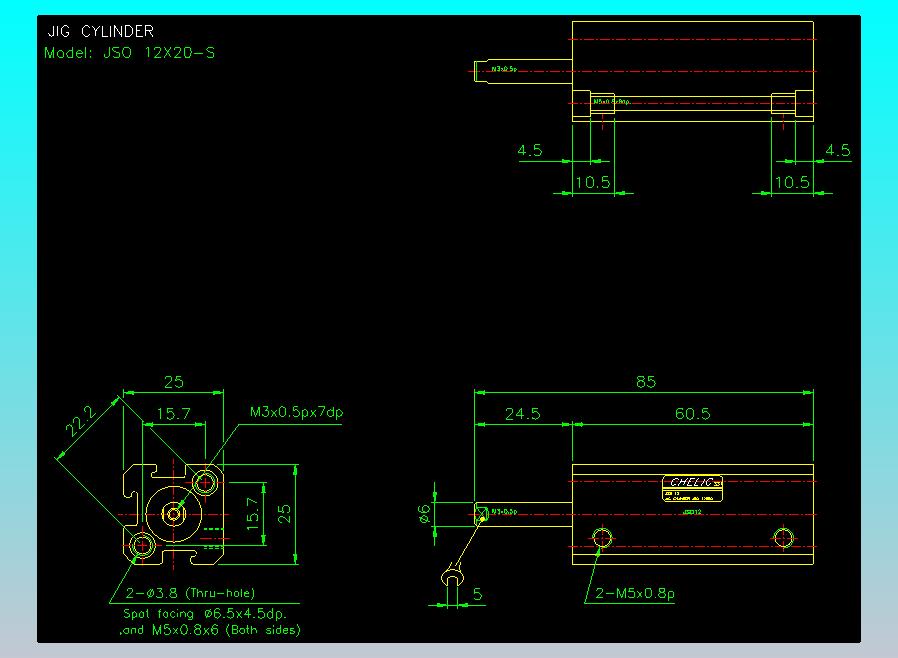Click the '2-M5x0.8p' port callout
This screenshot has width=898, height=658.
pyautogui.click(x=635, y=593)
